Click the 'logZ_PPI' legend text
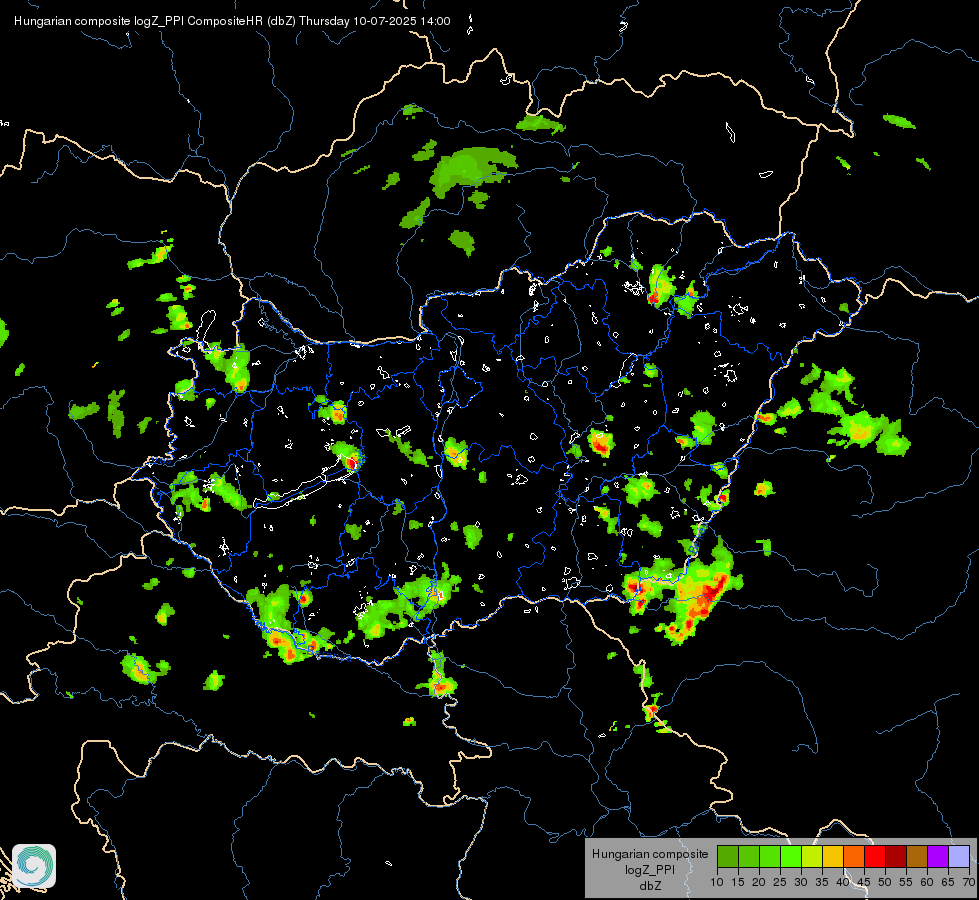This screenshot has width=979, height=900. 650,870
